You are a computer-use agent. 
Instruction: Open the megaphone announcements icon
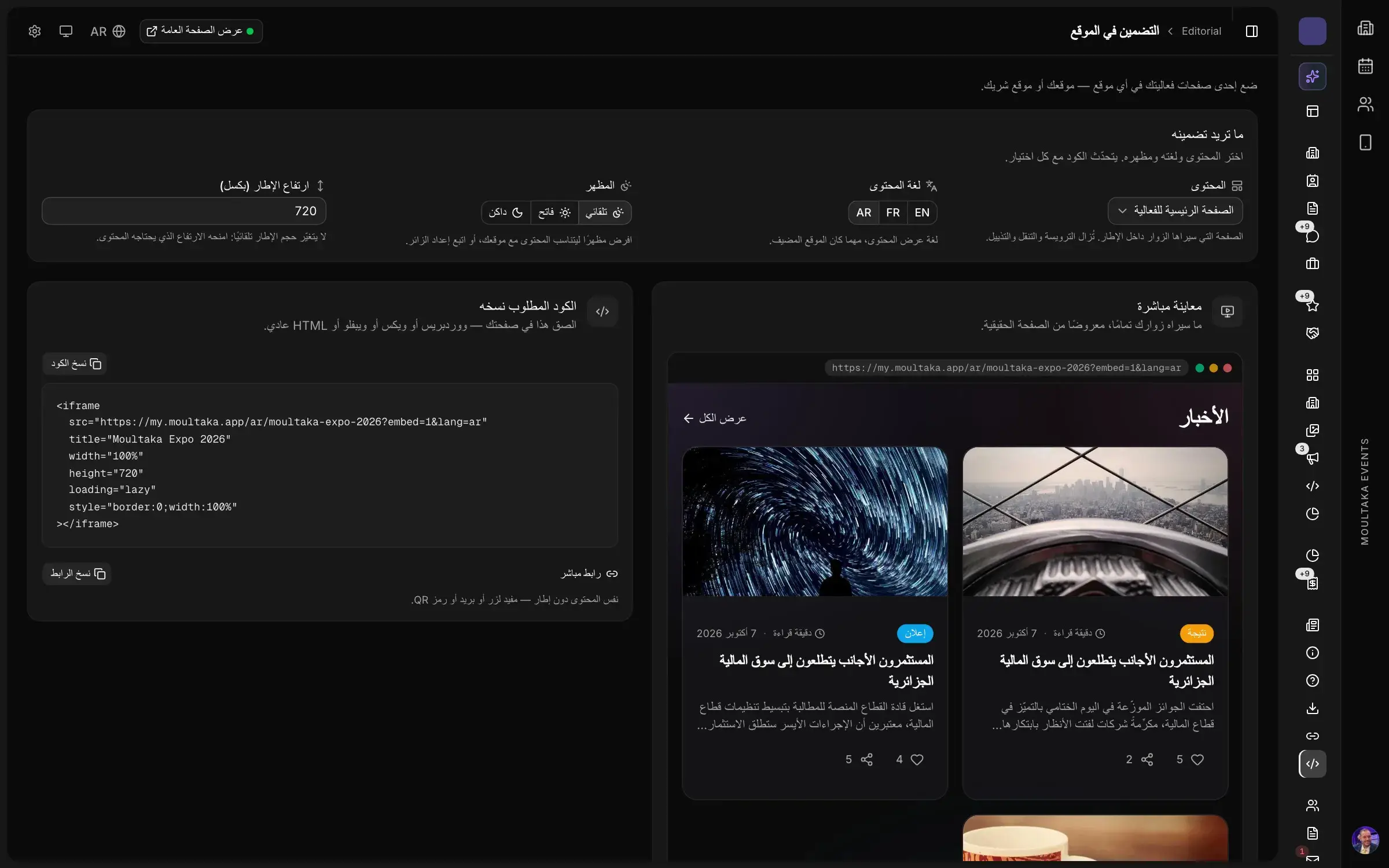click(1312, 458)
